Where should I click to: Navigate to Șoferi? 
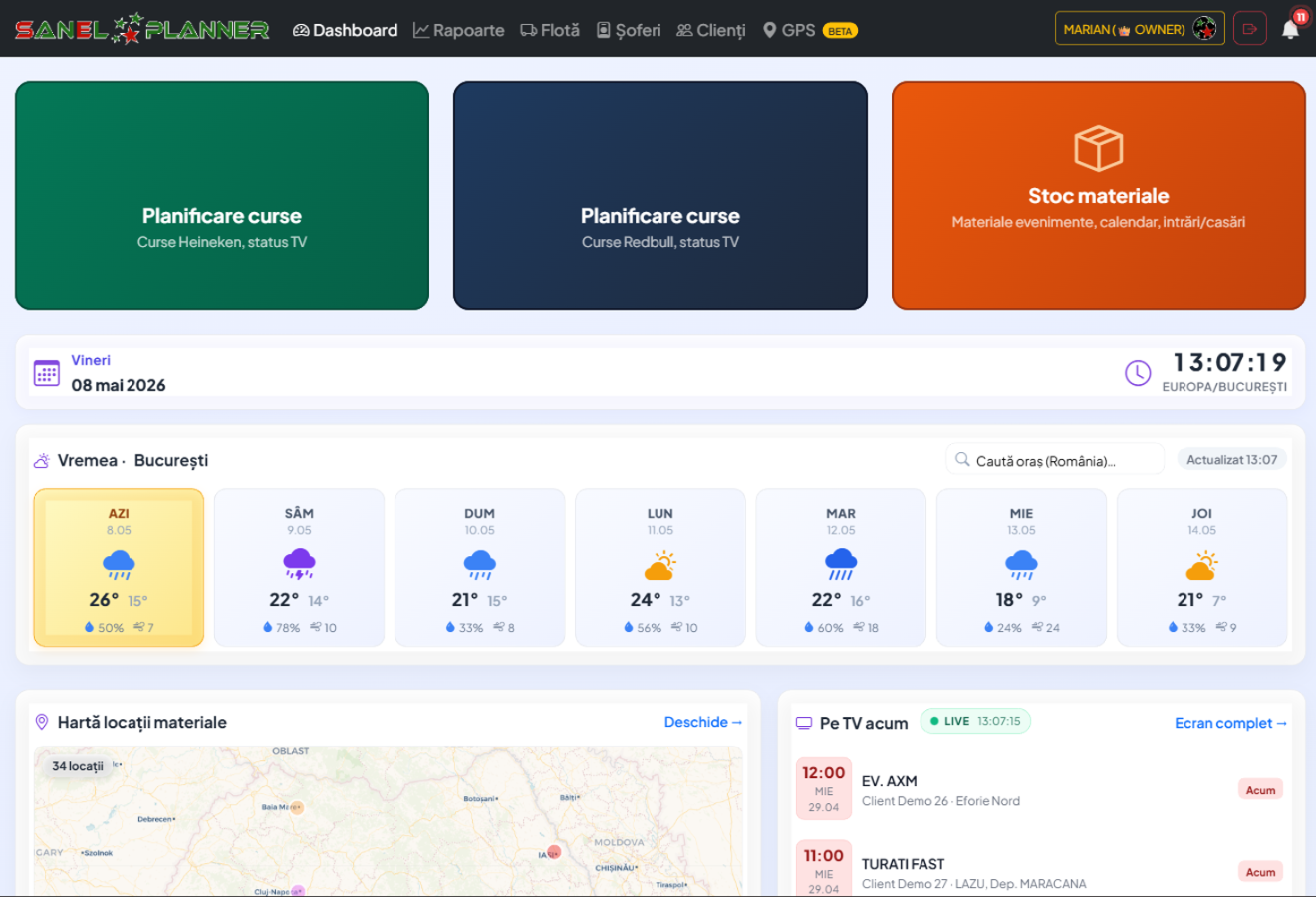click(x=629, y=30)
